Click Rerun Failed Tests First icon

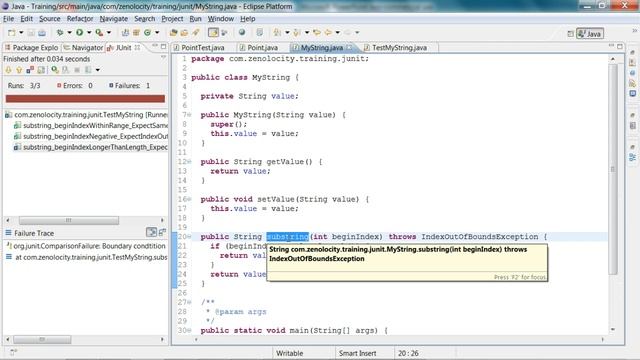65,70
